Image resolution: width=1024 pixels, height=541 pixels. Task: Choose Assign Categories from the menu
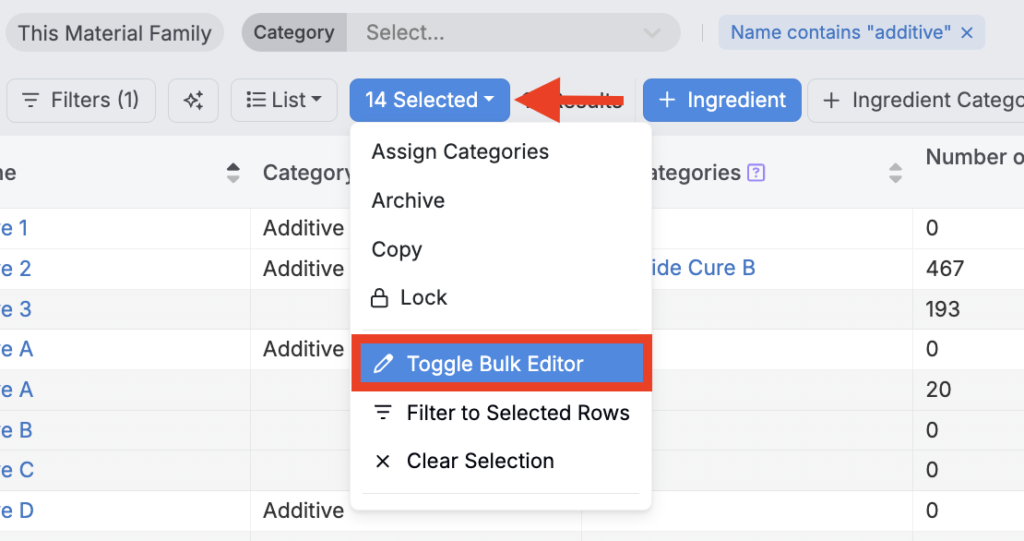tap(460, 152)
